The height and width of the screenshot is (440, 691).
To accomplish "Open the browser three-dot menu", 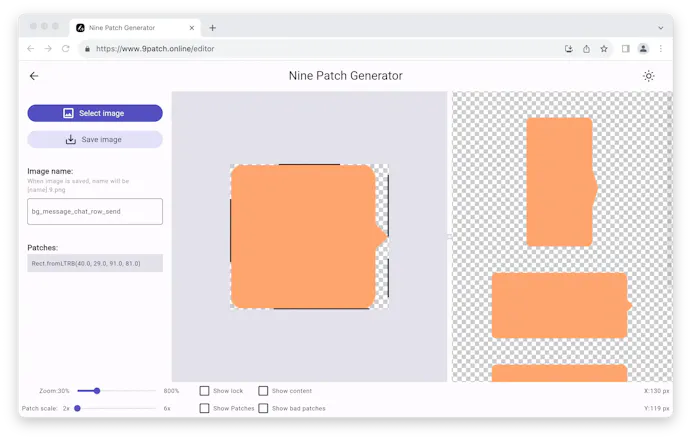I will [x=661, y=48].
